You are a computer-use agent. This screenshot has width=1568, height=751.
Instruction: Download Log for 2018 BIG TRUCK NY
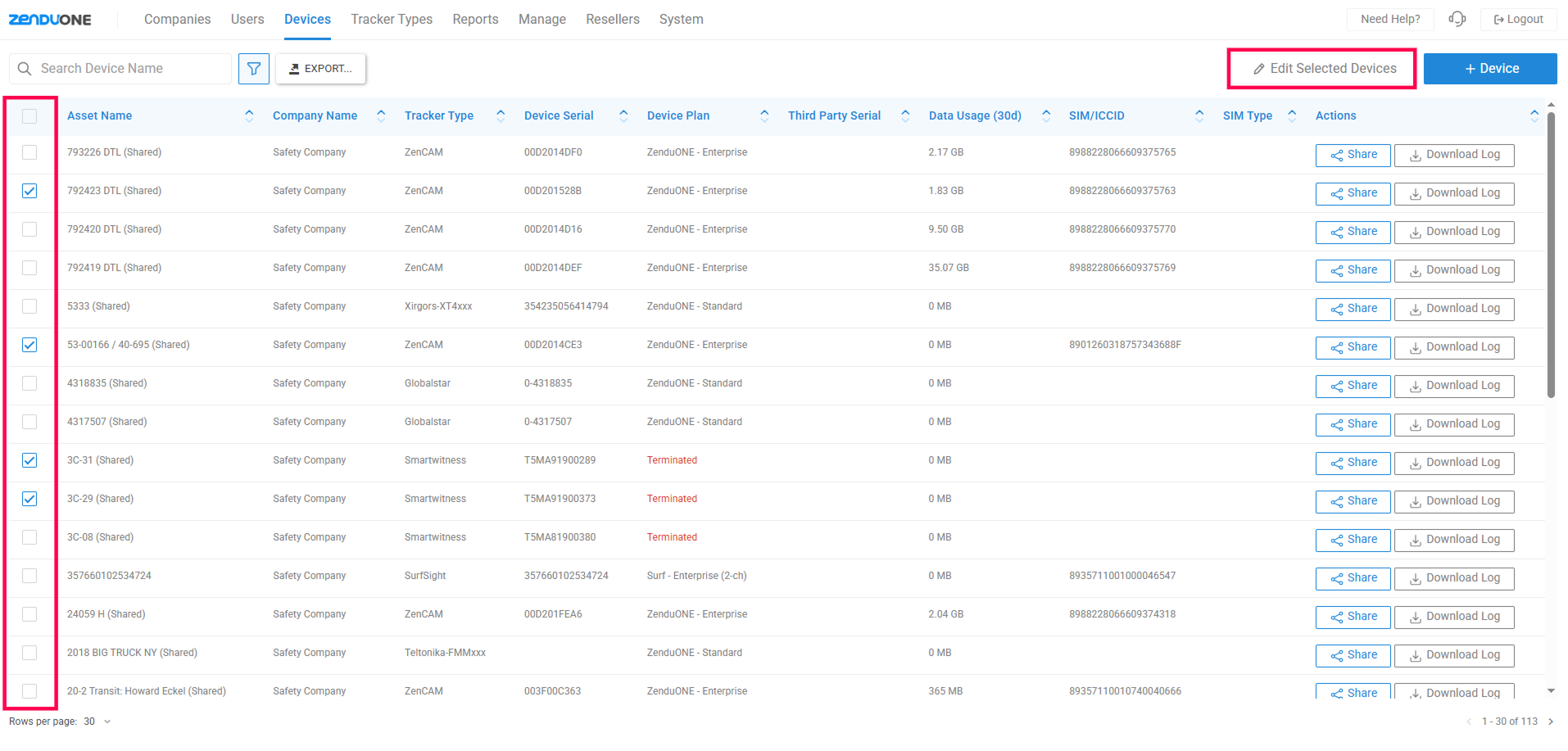(1454, 655)
